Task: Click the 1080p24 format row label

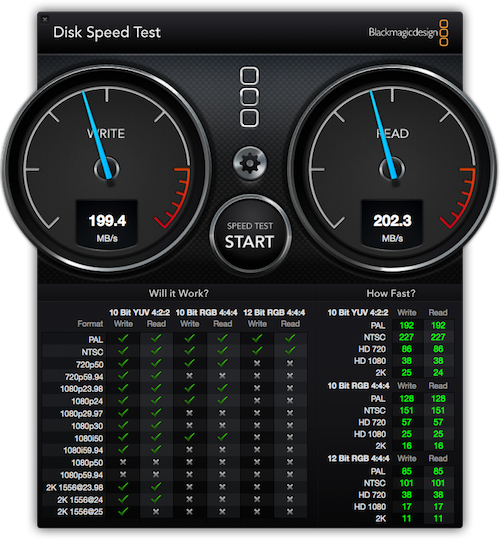Action: click(x=87, y=401)
